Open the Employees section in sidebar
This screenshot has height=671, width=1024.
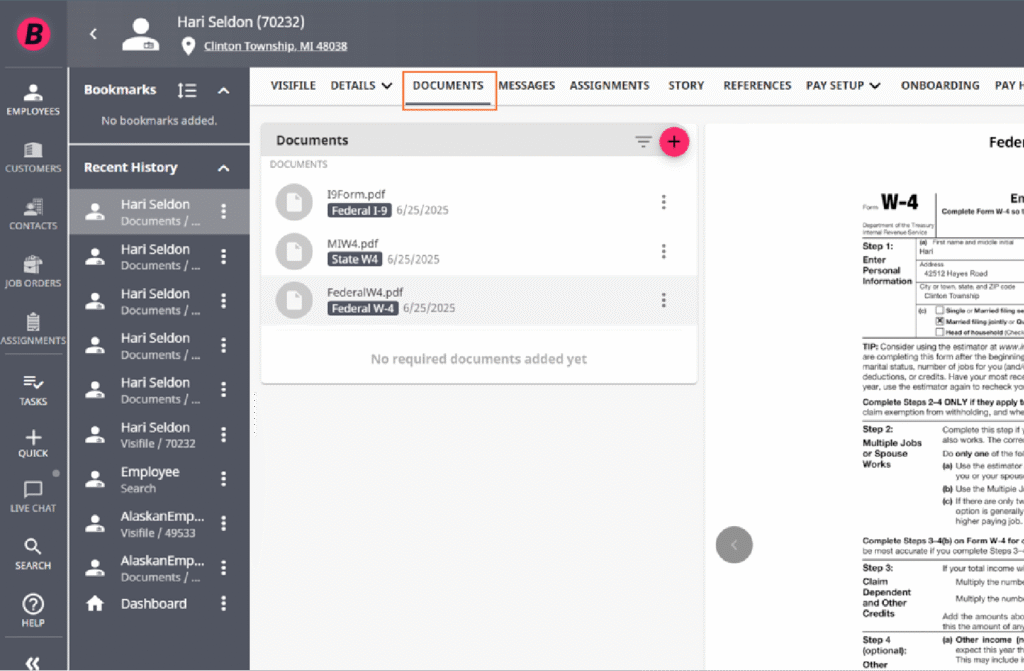(x=33, y=99)
